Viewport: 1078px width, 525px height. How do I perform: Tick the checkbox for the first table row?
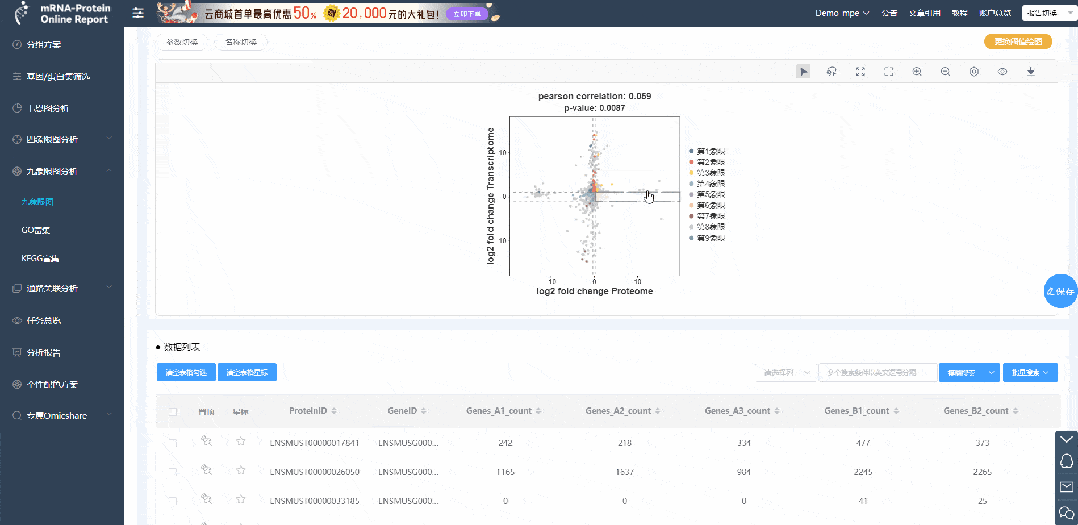tap(173, 442)
